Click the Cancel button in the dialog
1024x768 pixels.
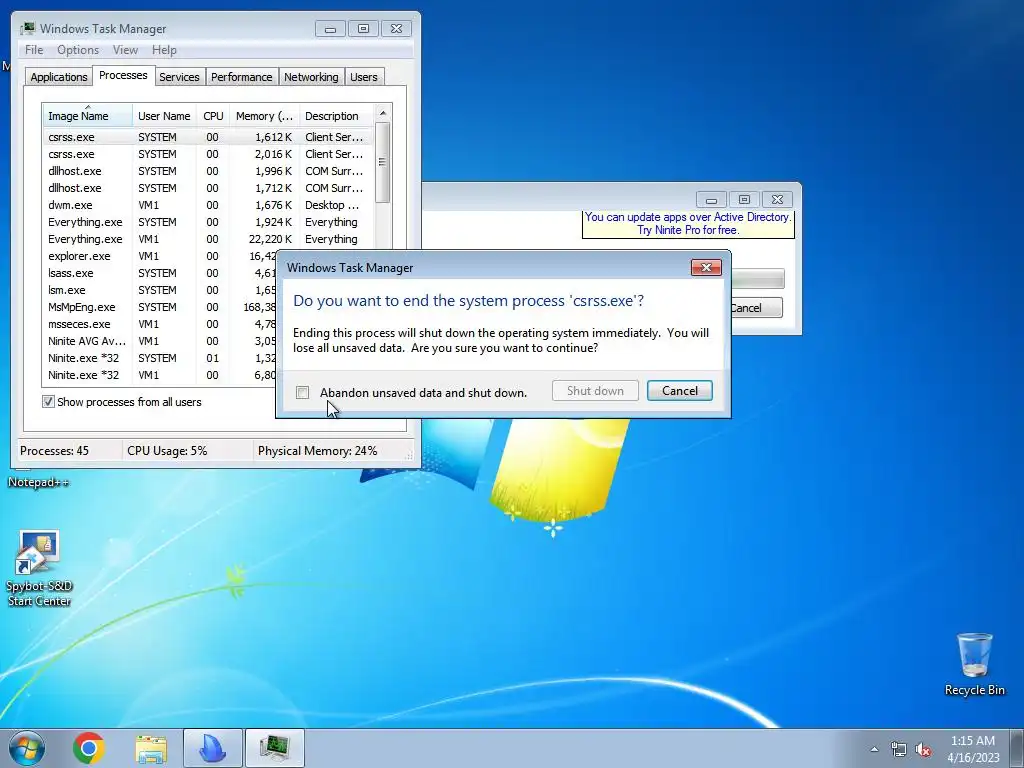680,391
